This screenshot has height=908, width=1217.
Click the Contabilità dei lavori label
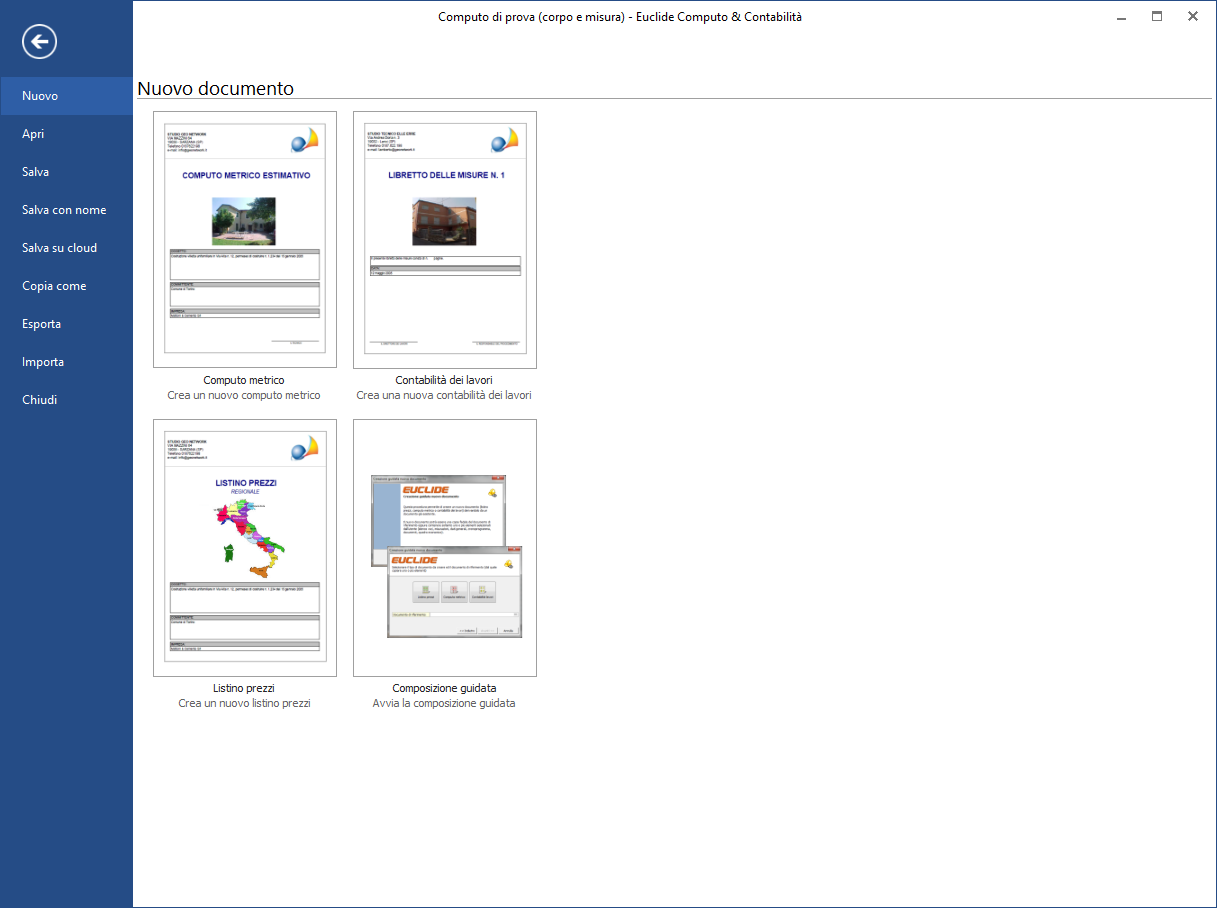tap(444, 380)
